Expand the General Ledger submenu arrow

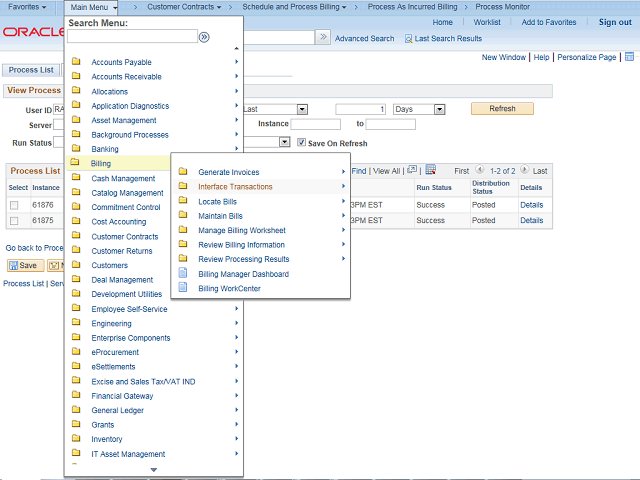[237, 410]
